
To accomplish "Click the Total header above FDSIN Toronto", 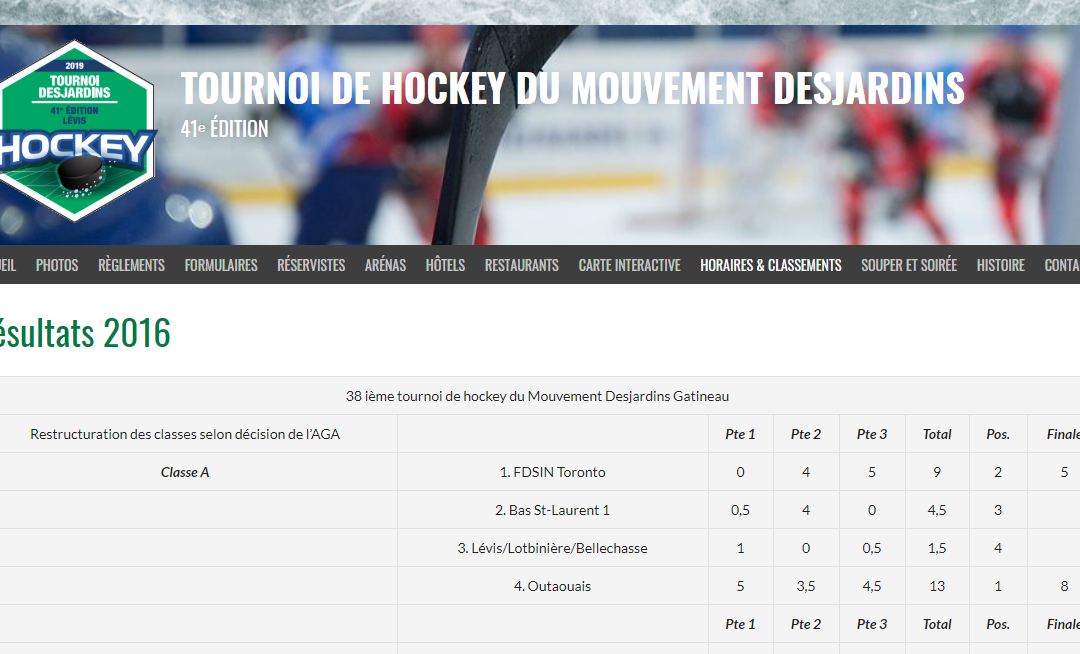I will pyautogui.click(x=937, y=434).
